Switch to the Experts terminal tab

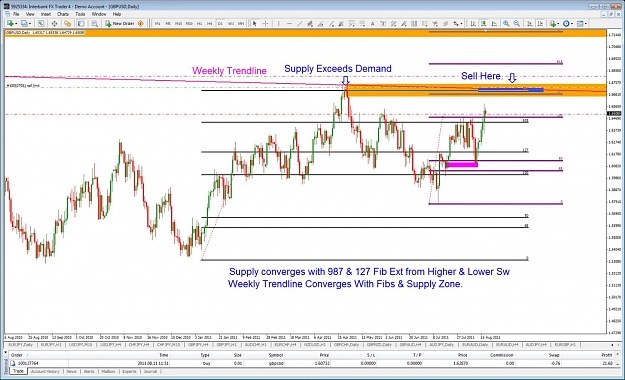pyautogui.click(x=129, y=371)
